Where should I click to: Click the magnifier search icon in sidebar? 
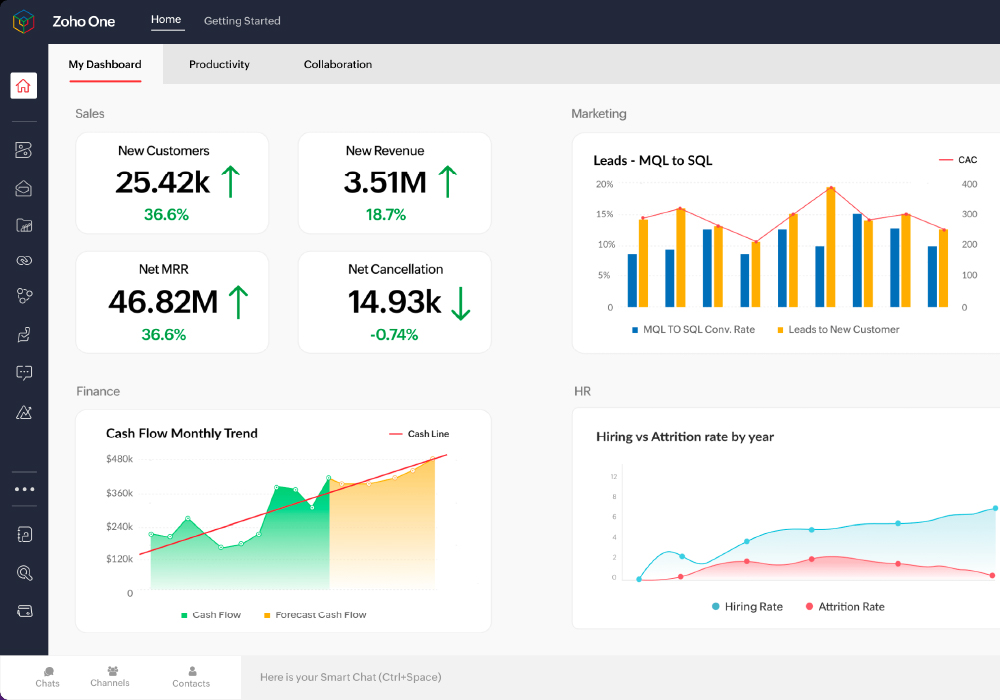point(24,573)
